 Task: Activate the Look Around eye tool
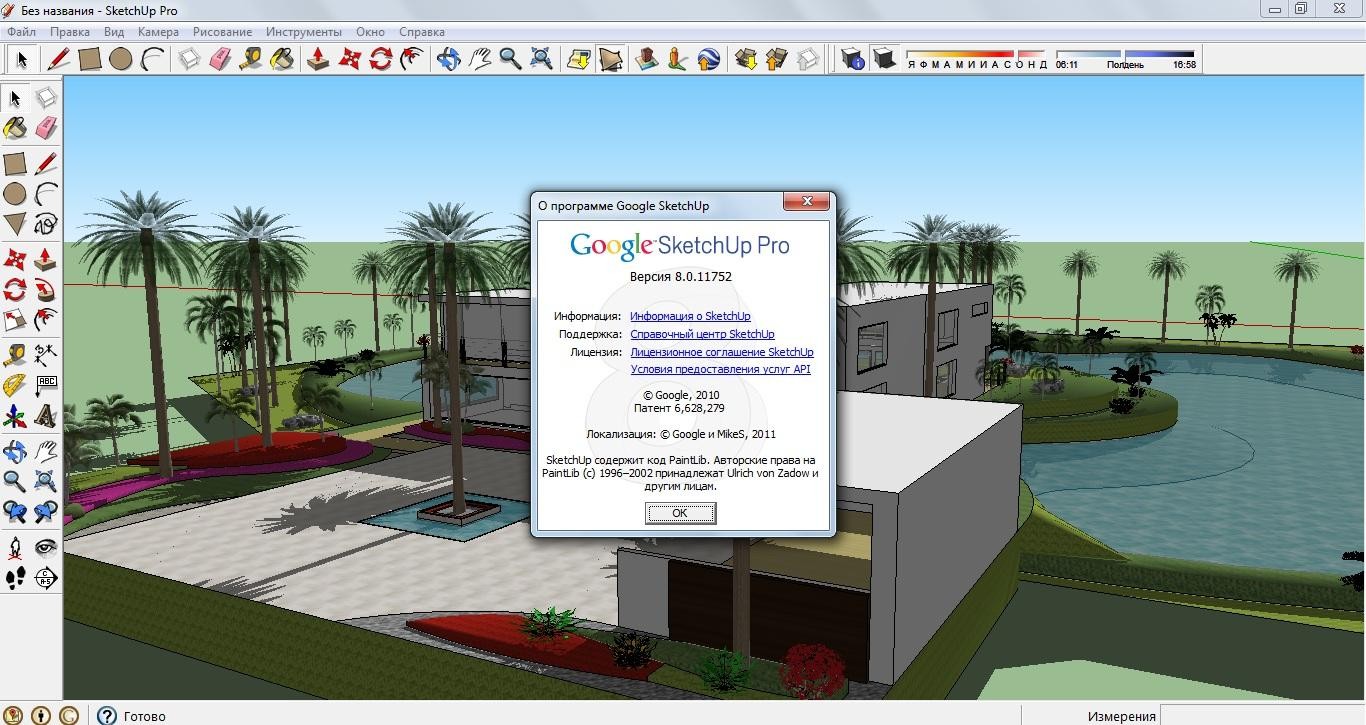point(46,547)
